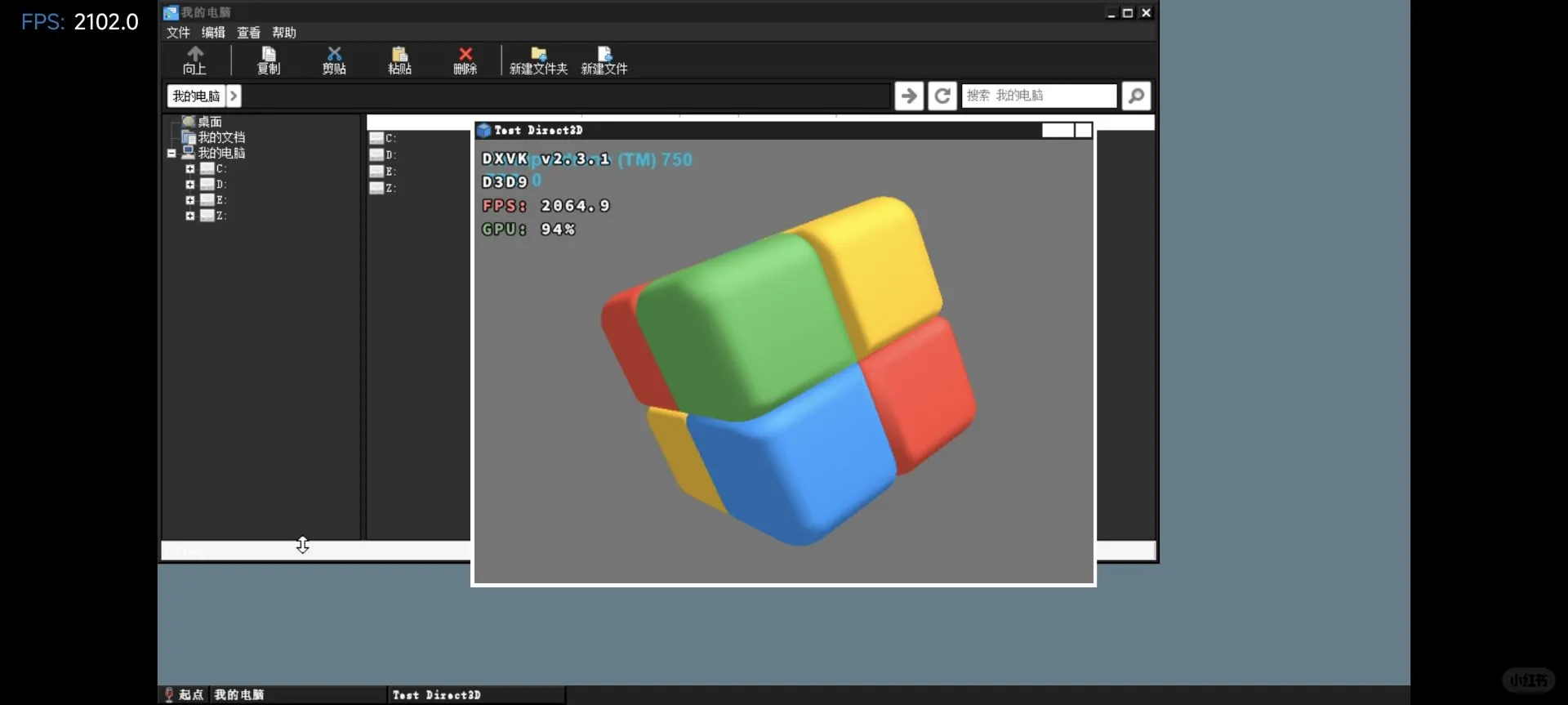The image size is (1568, 705).
Task: Select 我的电脑 in the folder tree
Action: coord(221,153)
